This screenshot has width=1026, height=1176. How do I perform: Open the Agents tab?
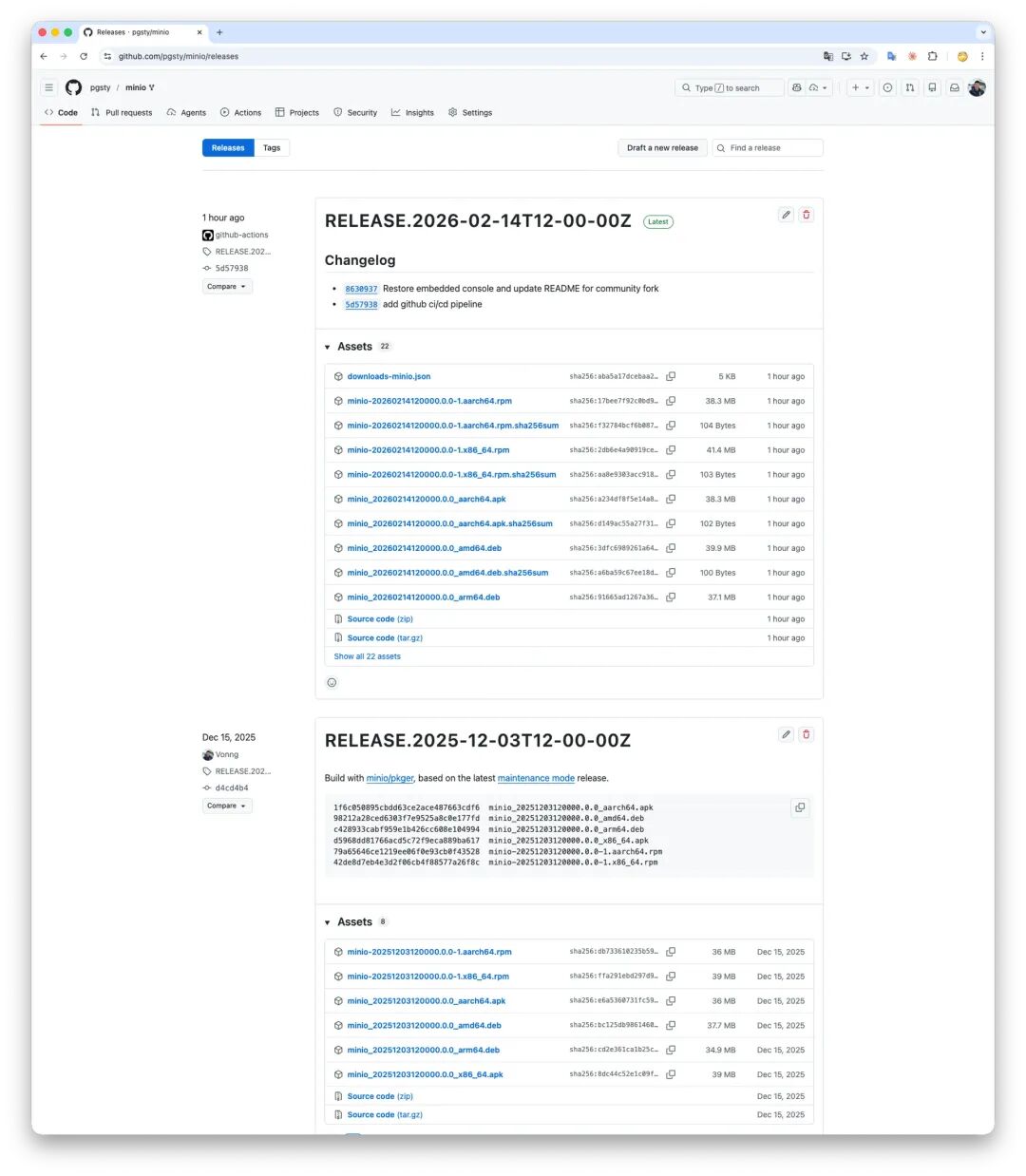186,112
